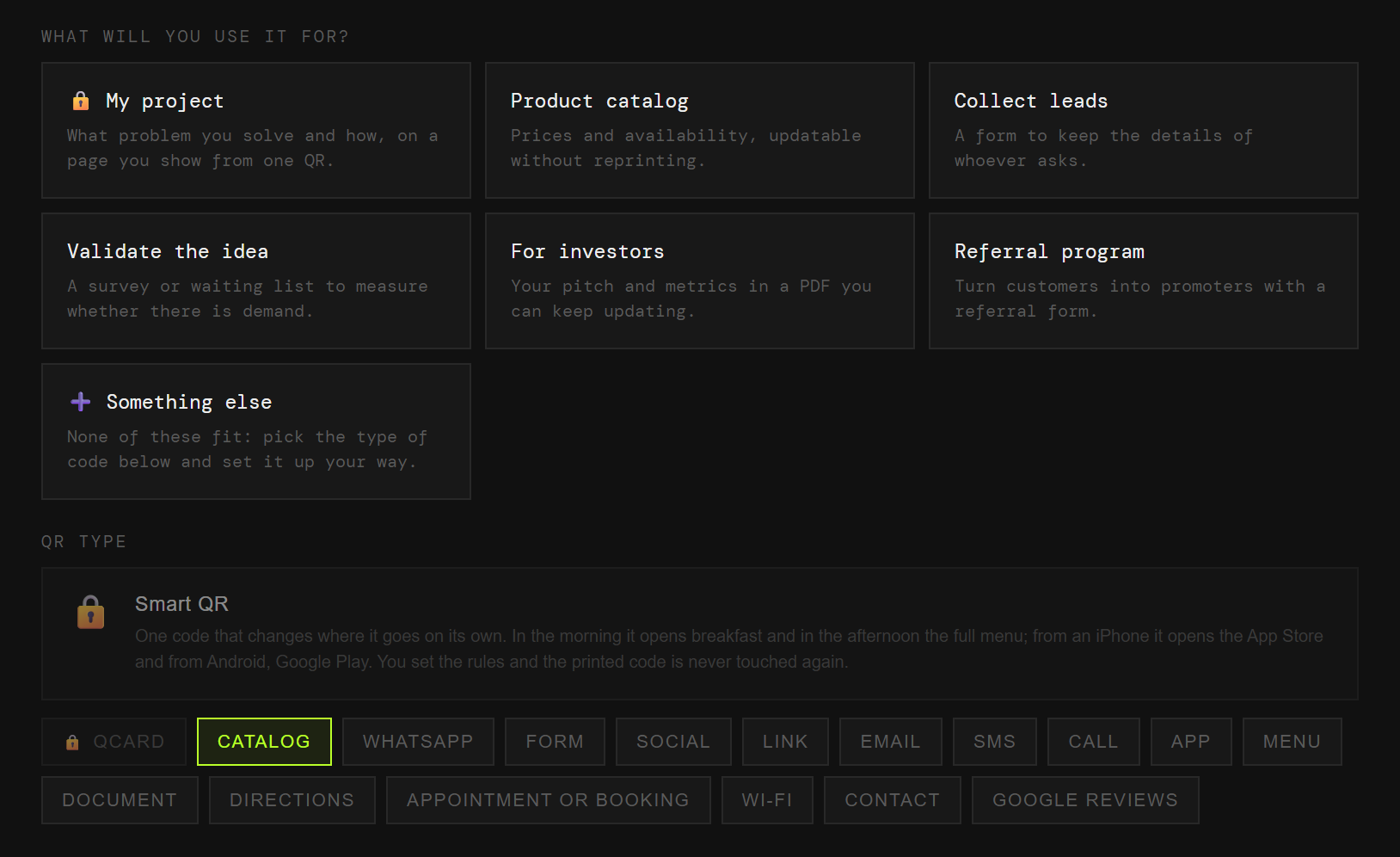Choose the SMS QR type
Viewport: 1400px width, 857px height.
[x=995, y=742]
